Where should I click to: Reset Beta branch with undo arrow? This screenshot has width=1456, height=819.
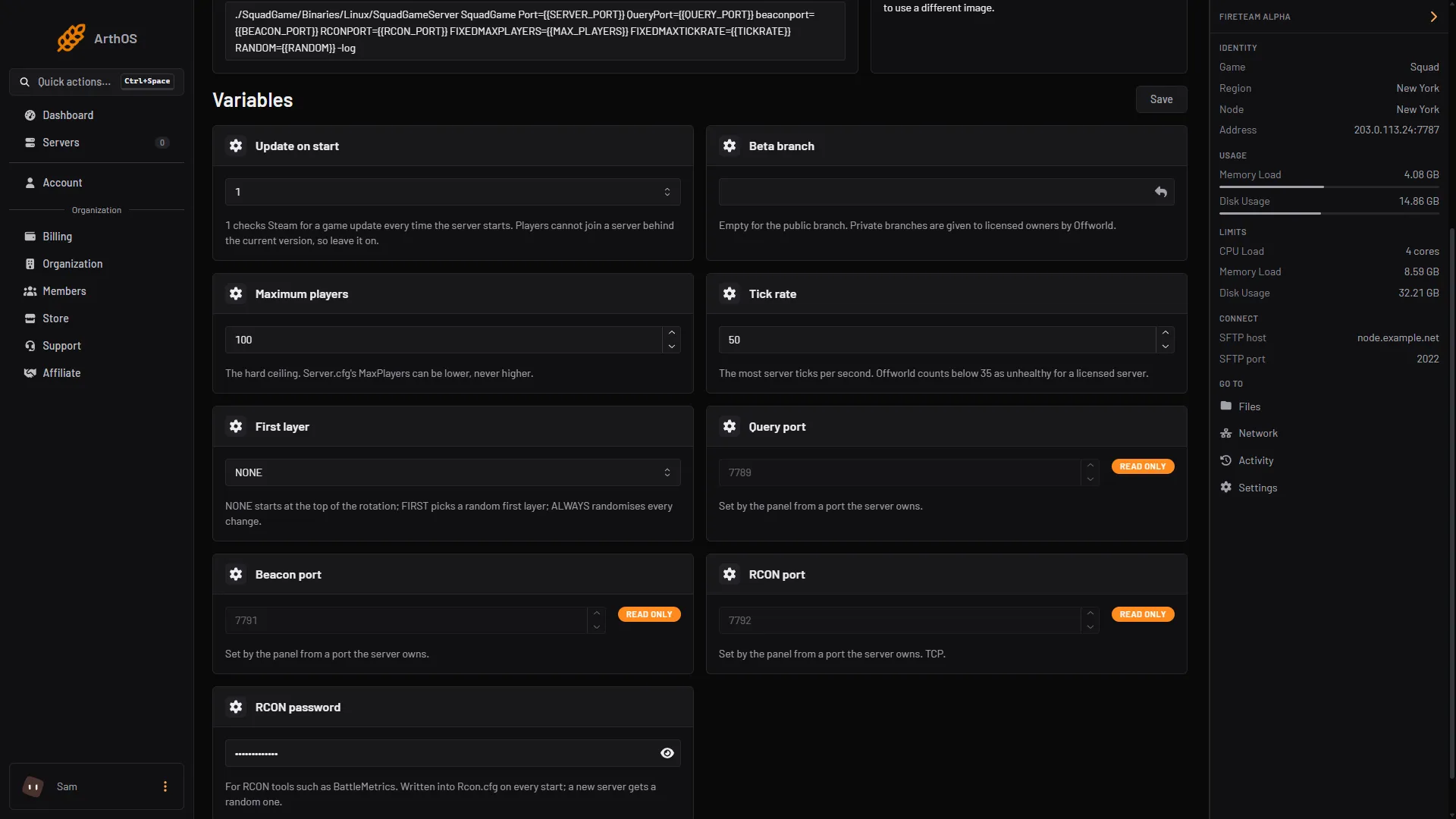pyautogui.click(x=1161, y=192)
